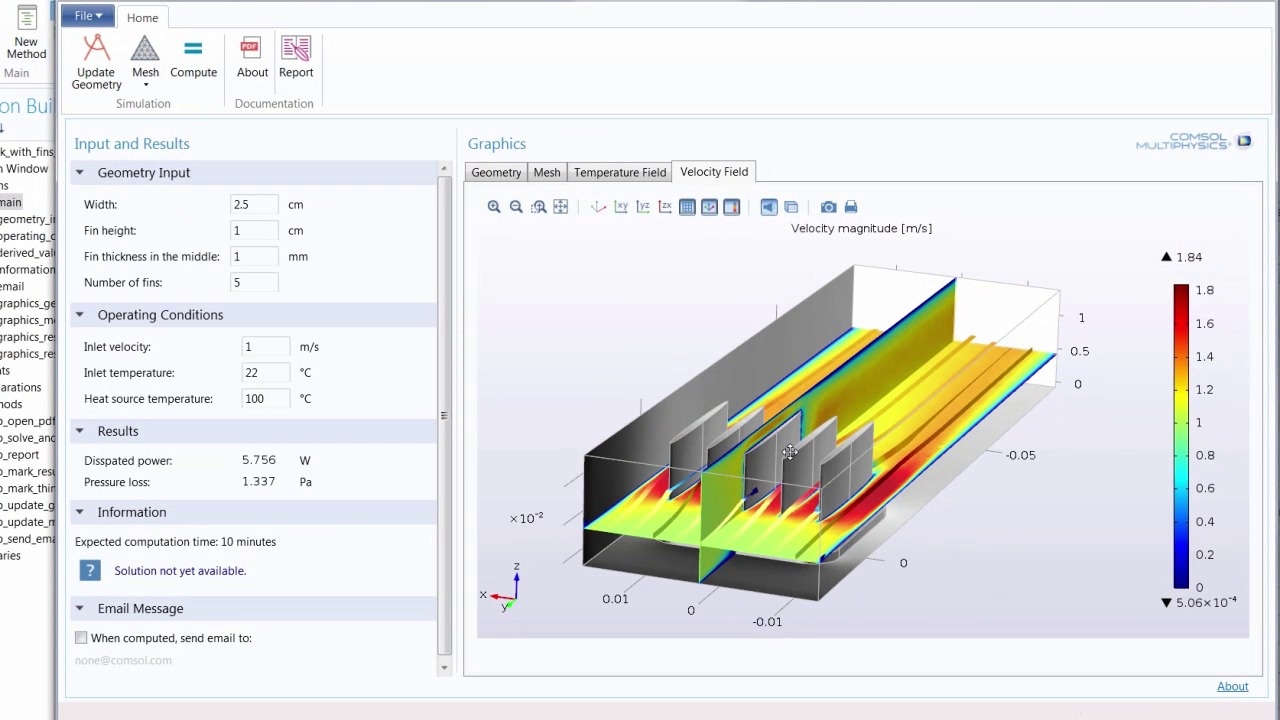
Task: Click the Pressure loss value 1.337
Action: (x=258, y=482)
